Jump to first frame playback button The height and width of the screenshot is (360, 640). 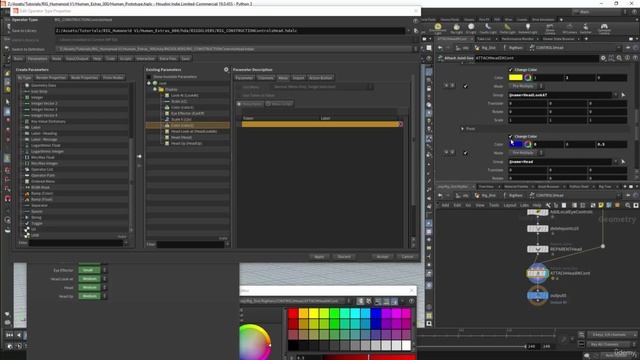pyautogui.click(x=9, y=335)
